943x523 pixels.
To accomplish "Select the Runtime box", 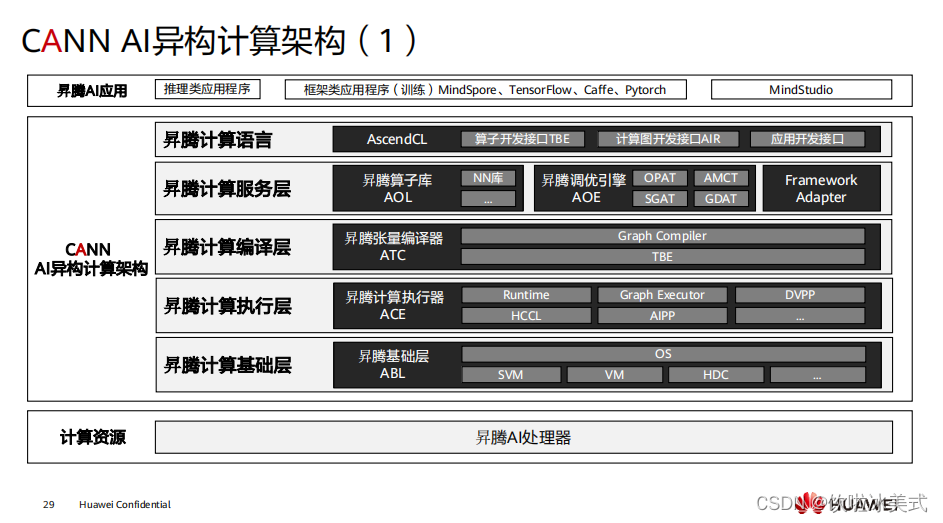I will (526, 295).
